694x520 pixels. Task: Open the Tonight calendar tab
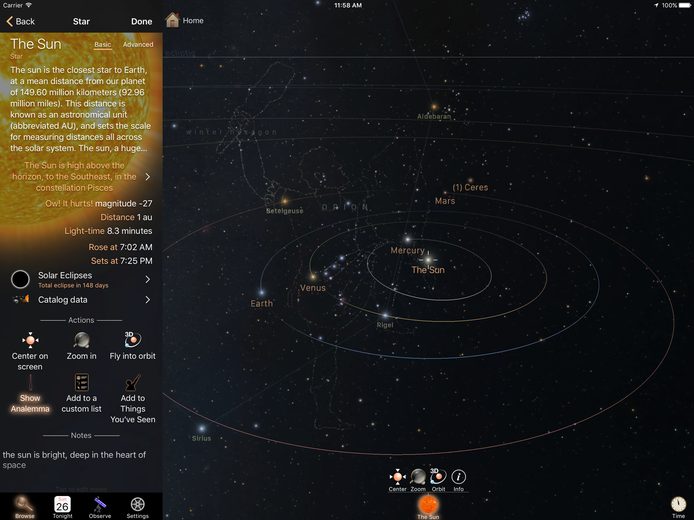(62, 507)
